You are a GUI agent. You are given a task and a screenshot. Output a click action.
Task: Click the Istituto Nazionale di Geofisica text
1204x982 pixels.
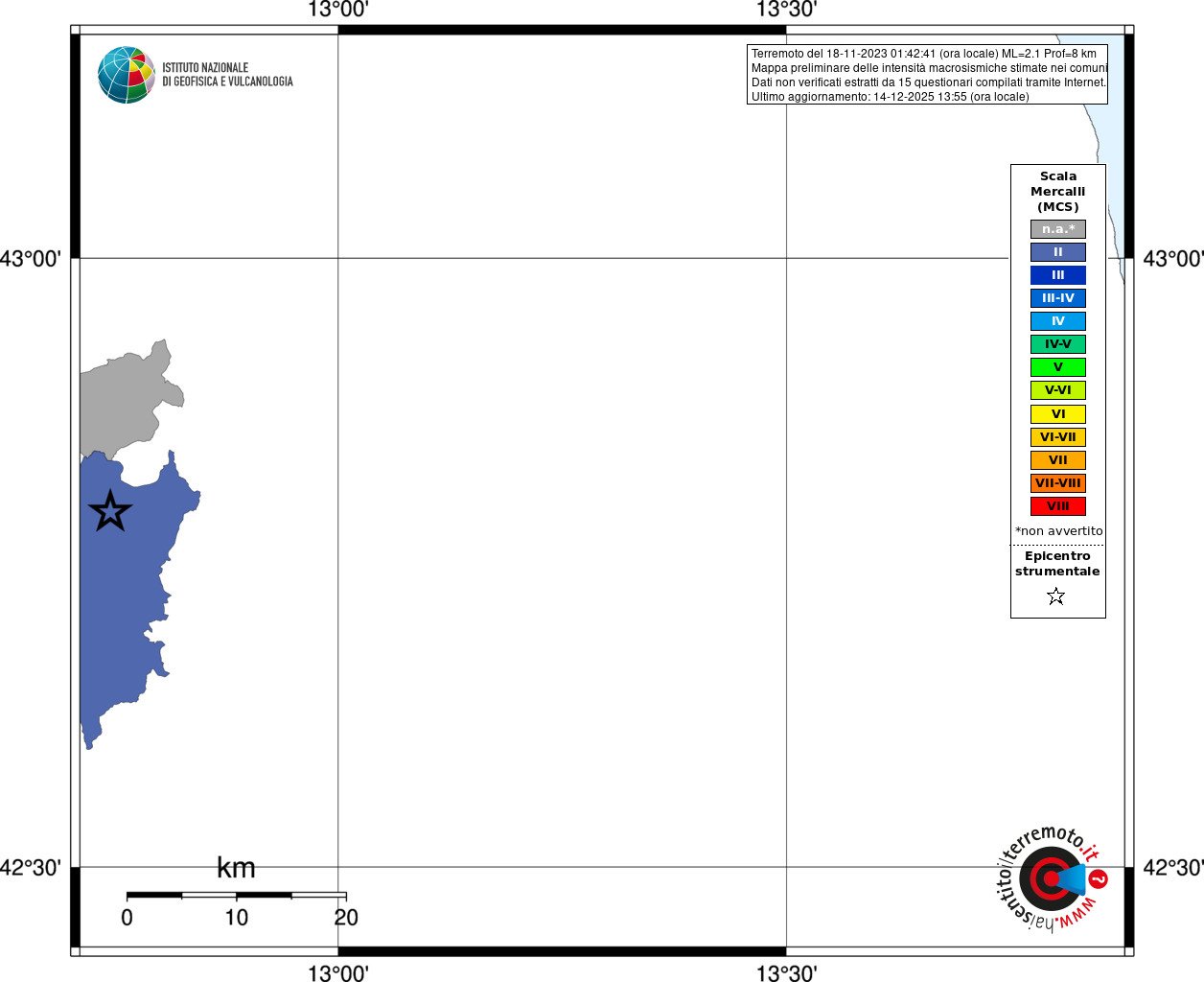[x=227, y=75]
